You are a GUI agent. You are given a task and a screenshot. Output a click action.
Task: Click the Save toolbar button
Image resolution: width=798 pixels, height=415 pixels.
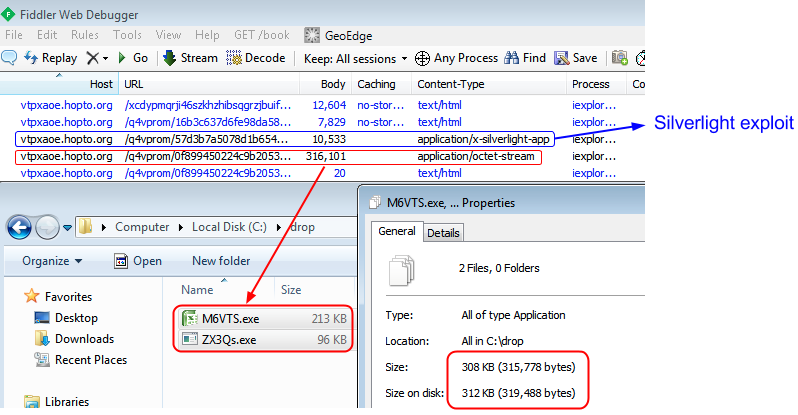click(576, 58)
